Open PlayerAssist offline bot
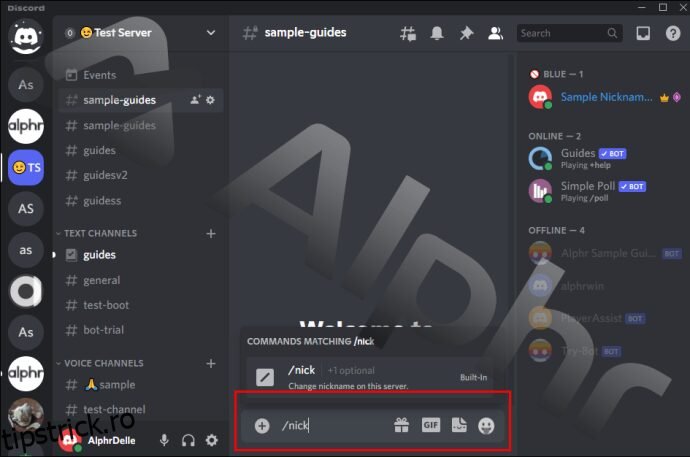 click(x=604, y=318)
